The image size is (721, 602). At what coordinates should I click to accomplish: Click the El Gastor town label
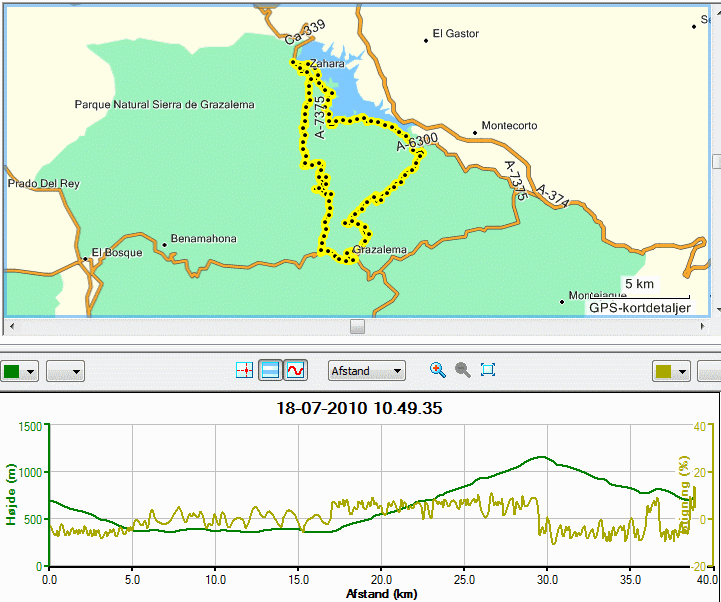456,34
